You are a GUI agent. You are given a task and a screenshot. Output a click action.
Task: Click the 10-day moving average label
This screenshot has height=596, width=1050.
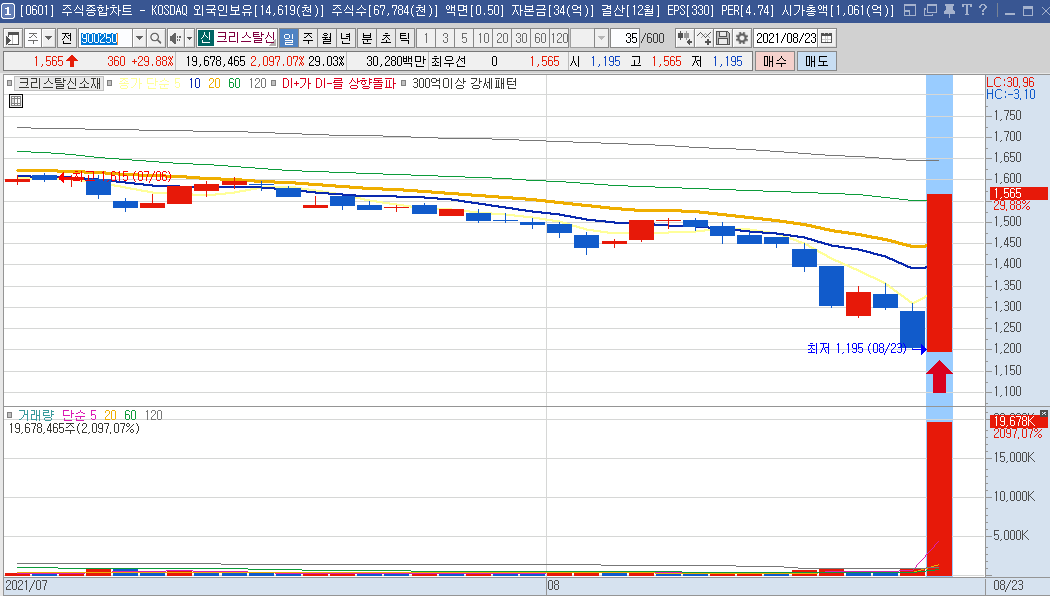click(194, 84)
